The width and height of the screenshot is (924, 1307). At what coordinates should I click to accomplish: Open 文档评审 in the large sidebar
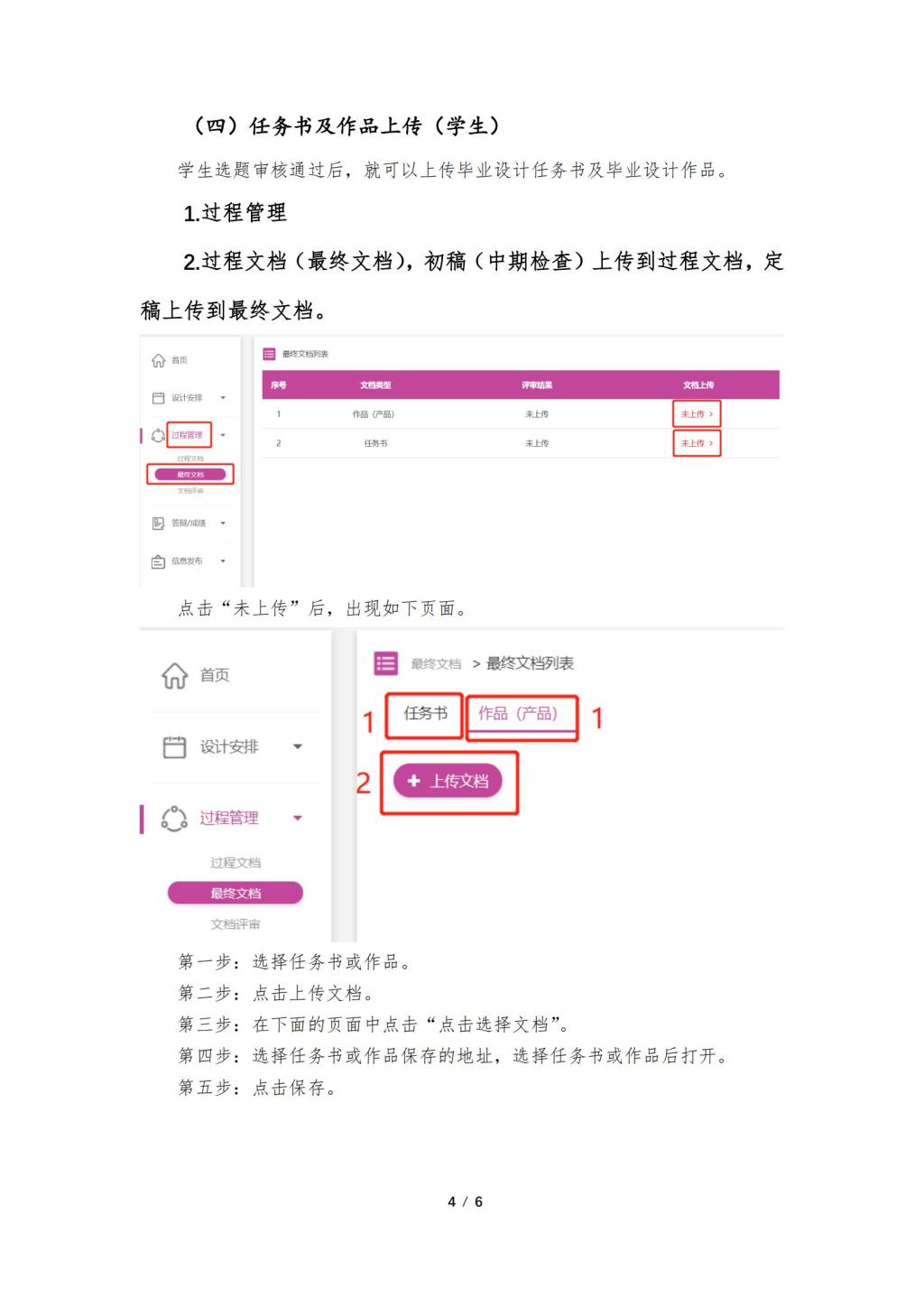click(236, 924)
